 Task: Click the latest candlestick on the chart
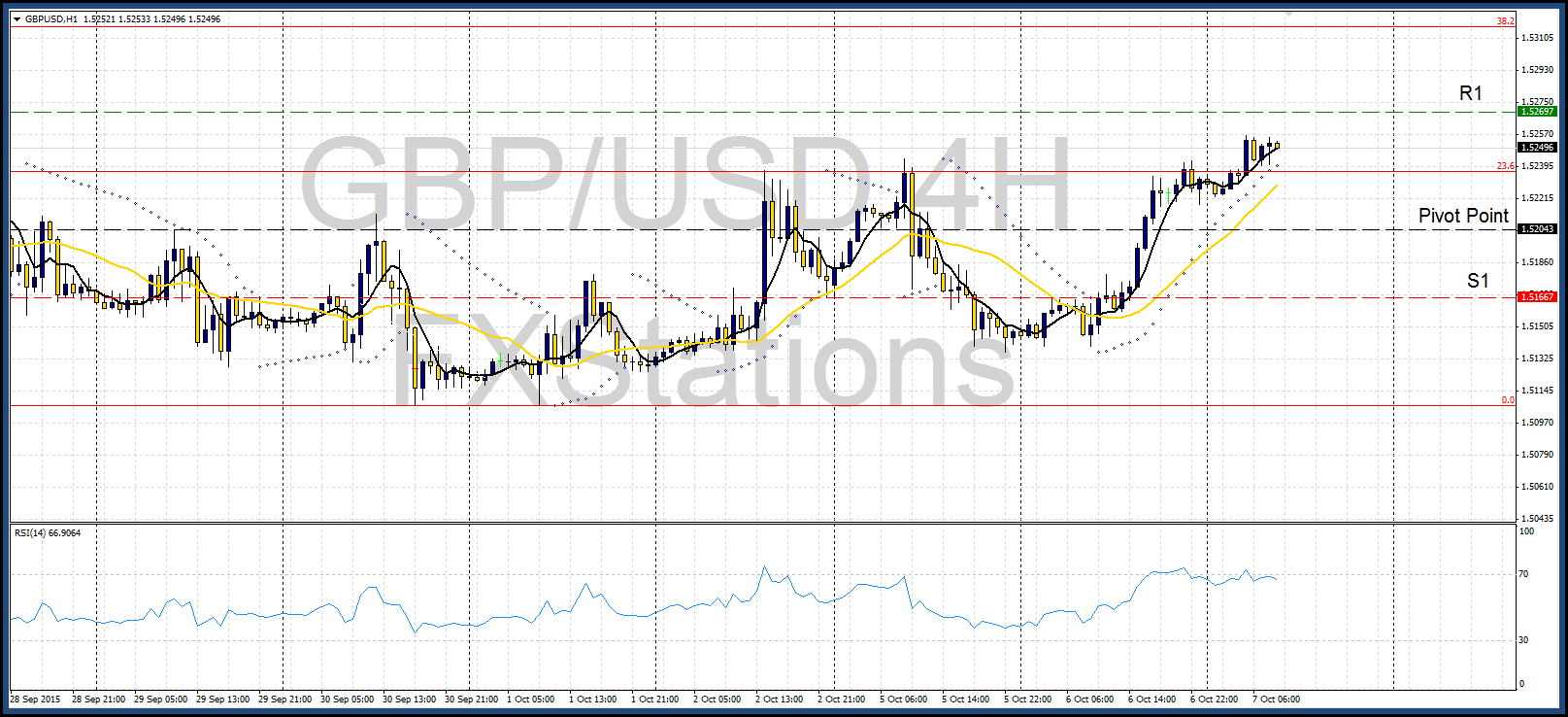pos(1277,146)
